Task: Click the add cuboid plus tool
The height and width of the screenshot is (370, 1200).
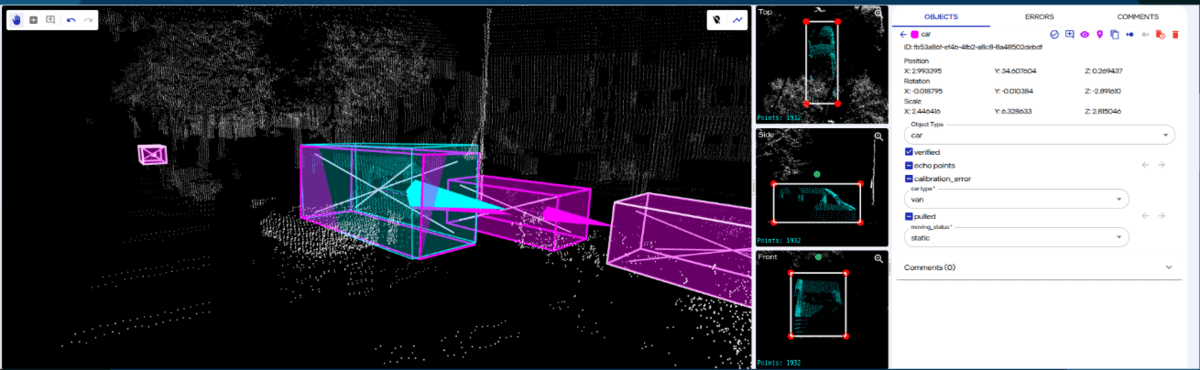Action: (x=33, y=20)
